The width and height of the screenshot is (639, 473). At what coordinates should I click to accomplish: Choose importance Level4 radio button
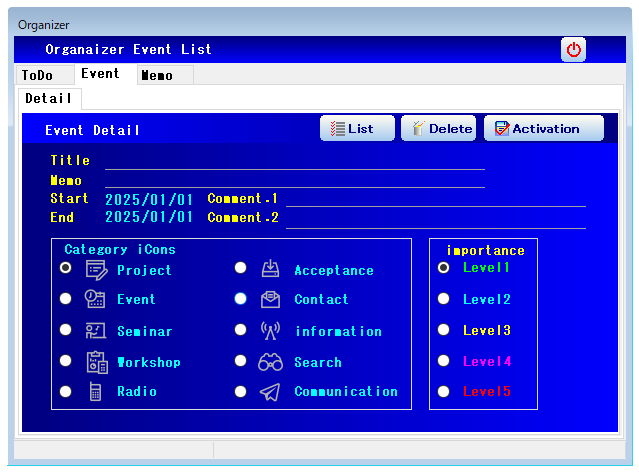click(x=443, y=361)
